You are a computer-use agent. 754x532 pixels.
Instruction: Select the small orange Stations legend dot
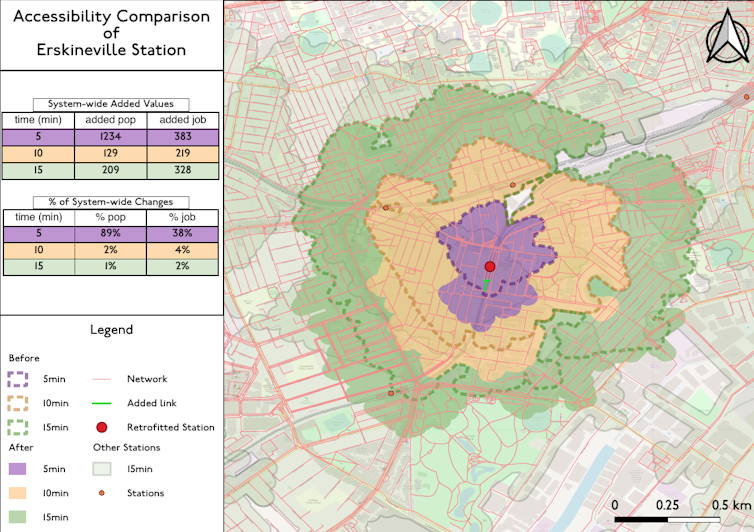click(102, 492)
